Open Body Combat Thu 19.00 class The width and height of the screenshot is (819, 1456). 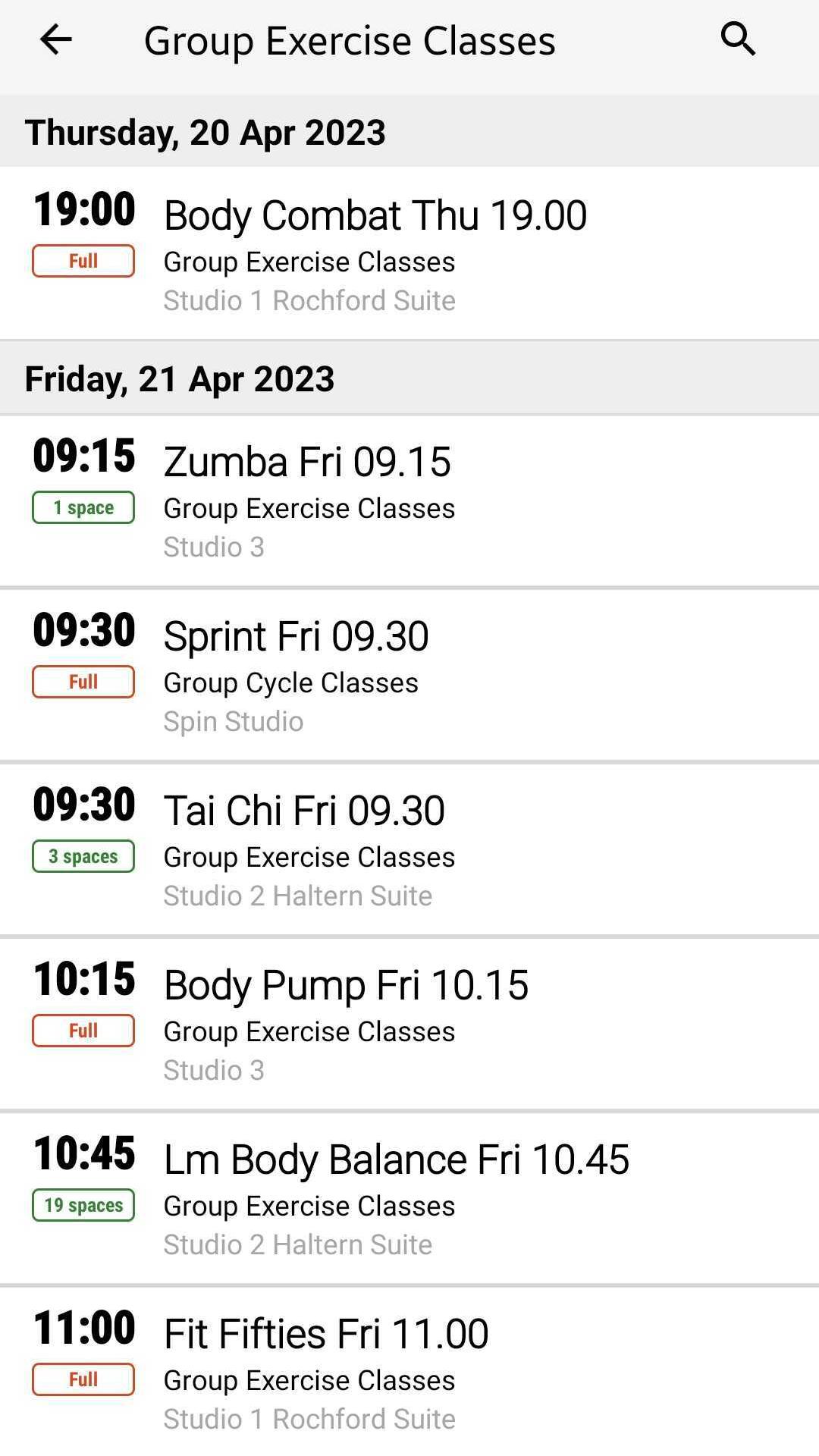[409, 253]
